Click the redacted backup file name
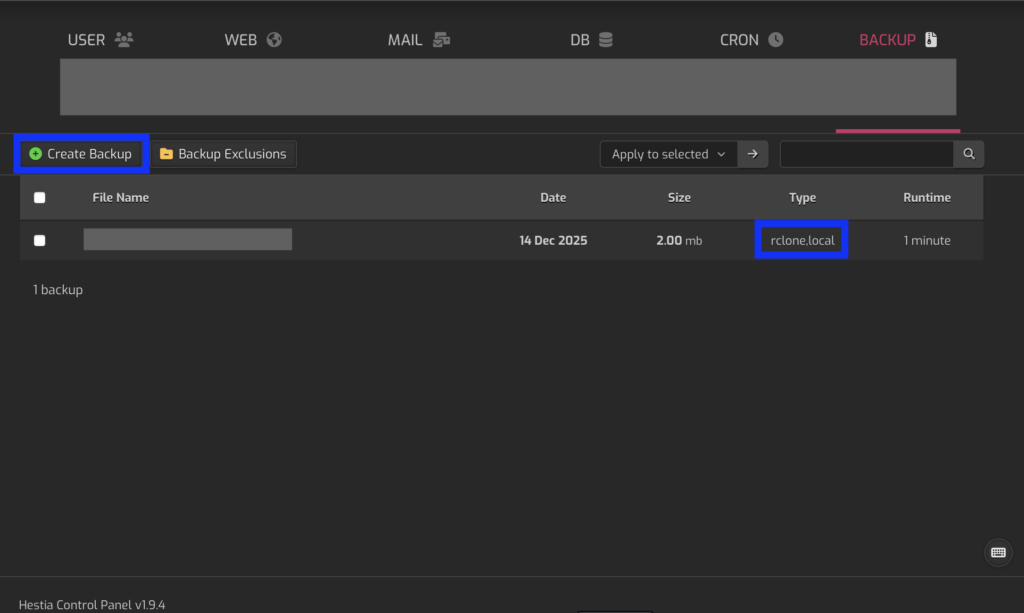 (x=188, y=239)
